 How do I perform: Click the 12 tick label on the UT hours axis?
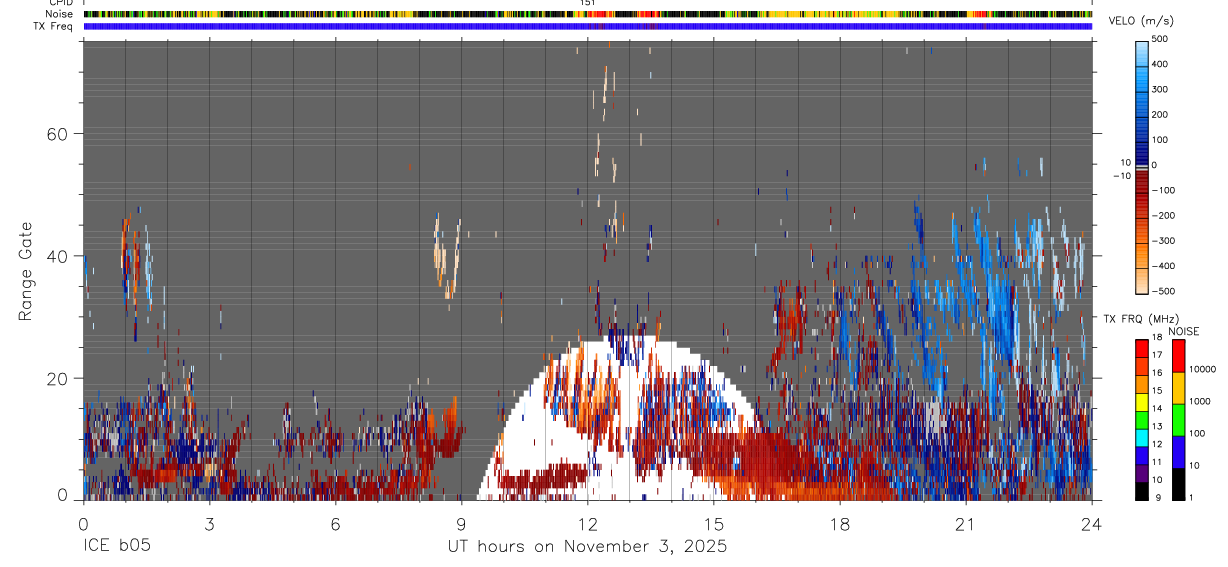[587, 523]
